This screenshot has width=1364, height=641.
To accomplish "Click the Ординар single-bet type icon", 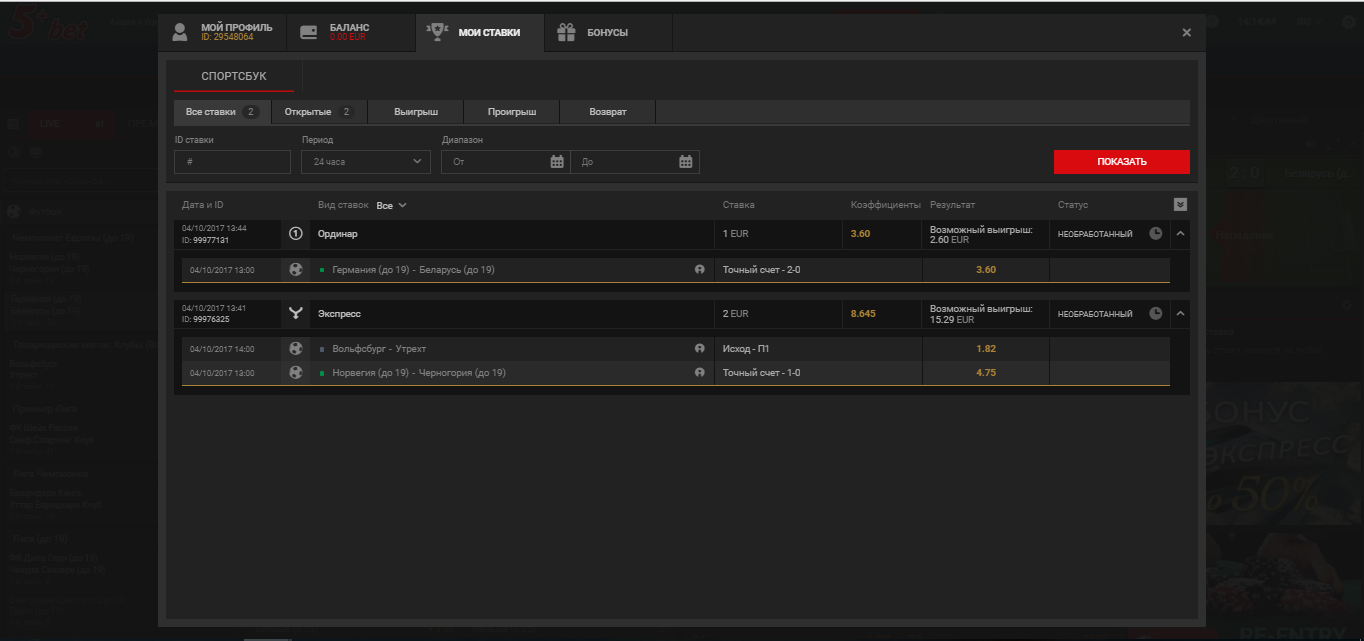I will point(295,234).
